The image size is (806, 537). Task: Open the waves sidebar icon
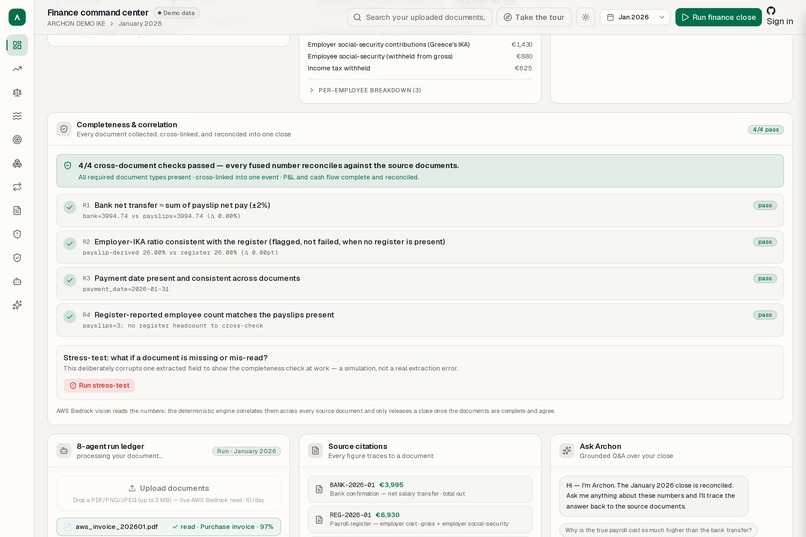17,116
